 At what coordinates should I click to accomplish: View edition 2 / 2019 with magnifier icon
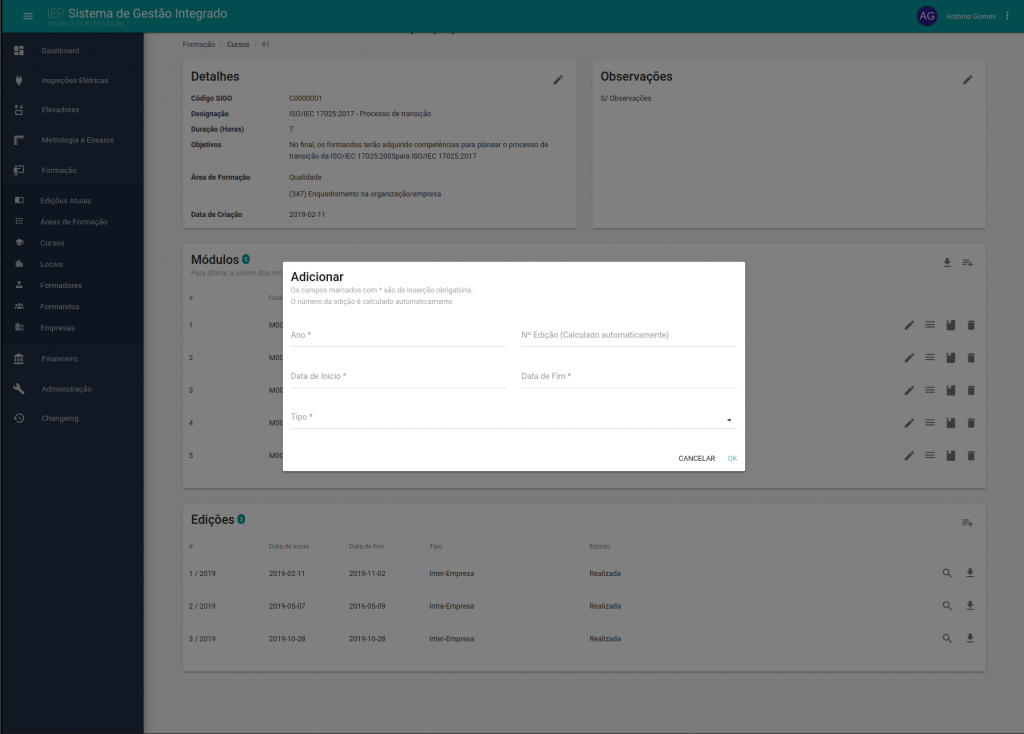pos(947,606)
